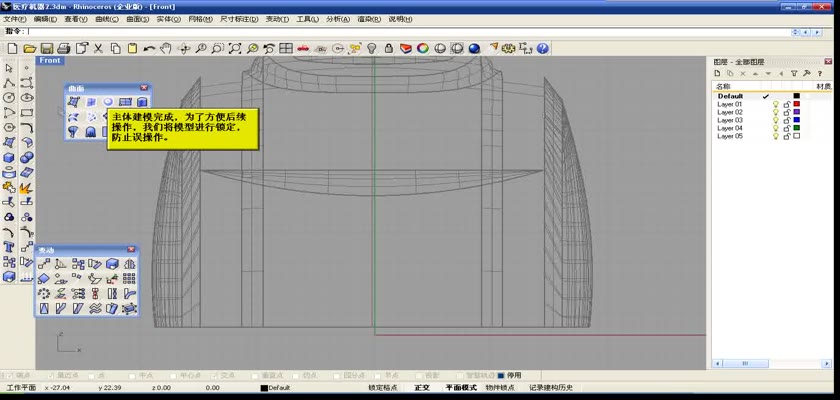The height and width of the screenshot is (400, 840).
Task: Click the Print icon in main toolbar
Action: pos(64,48)
